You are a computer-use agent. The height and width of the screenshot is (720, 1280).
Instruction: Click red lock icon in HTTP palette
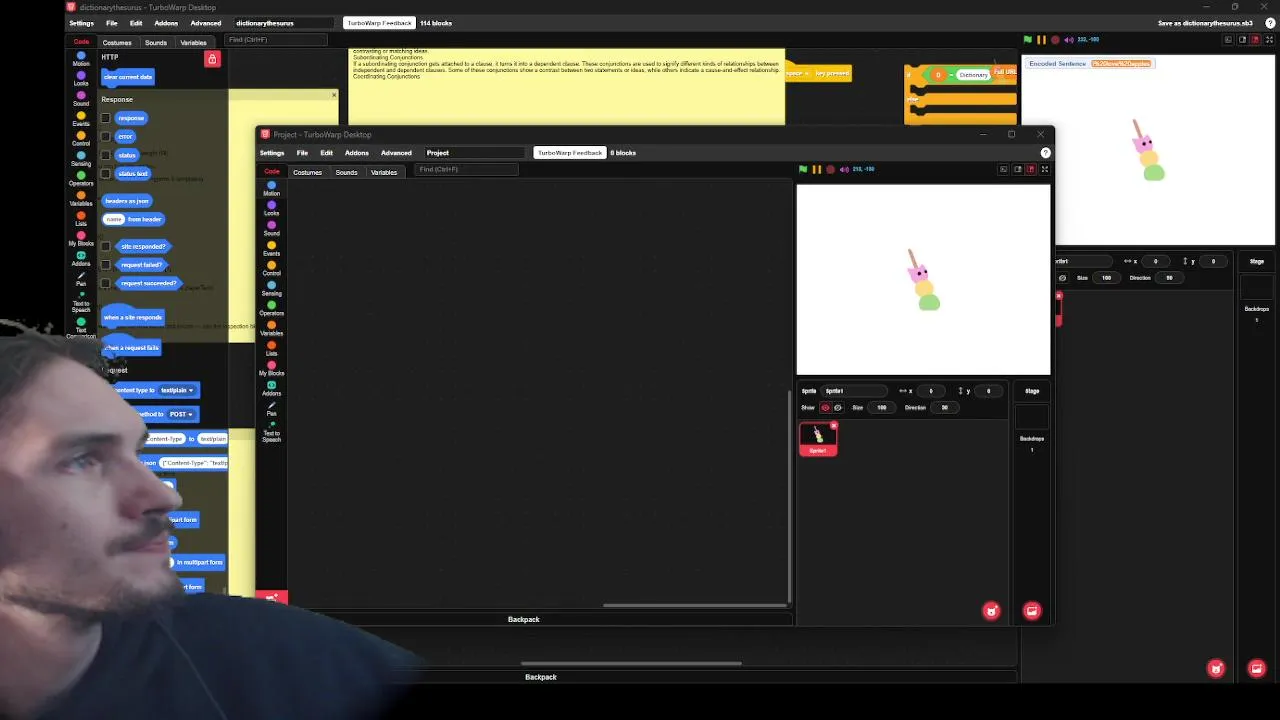pos(212,60)
